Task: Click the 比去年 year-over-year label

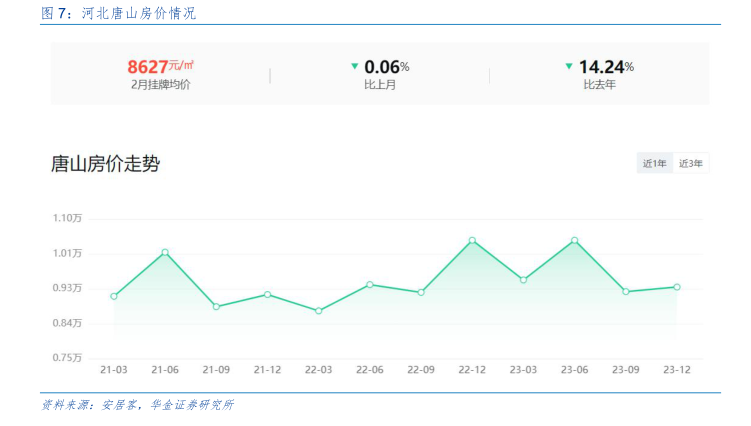Action: tap(599, 85)
